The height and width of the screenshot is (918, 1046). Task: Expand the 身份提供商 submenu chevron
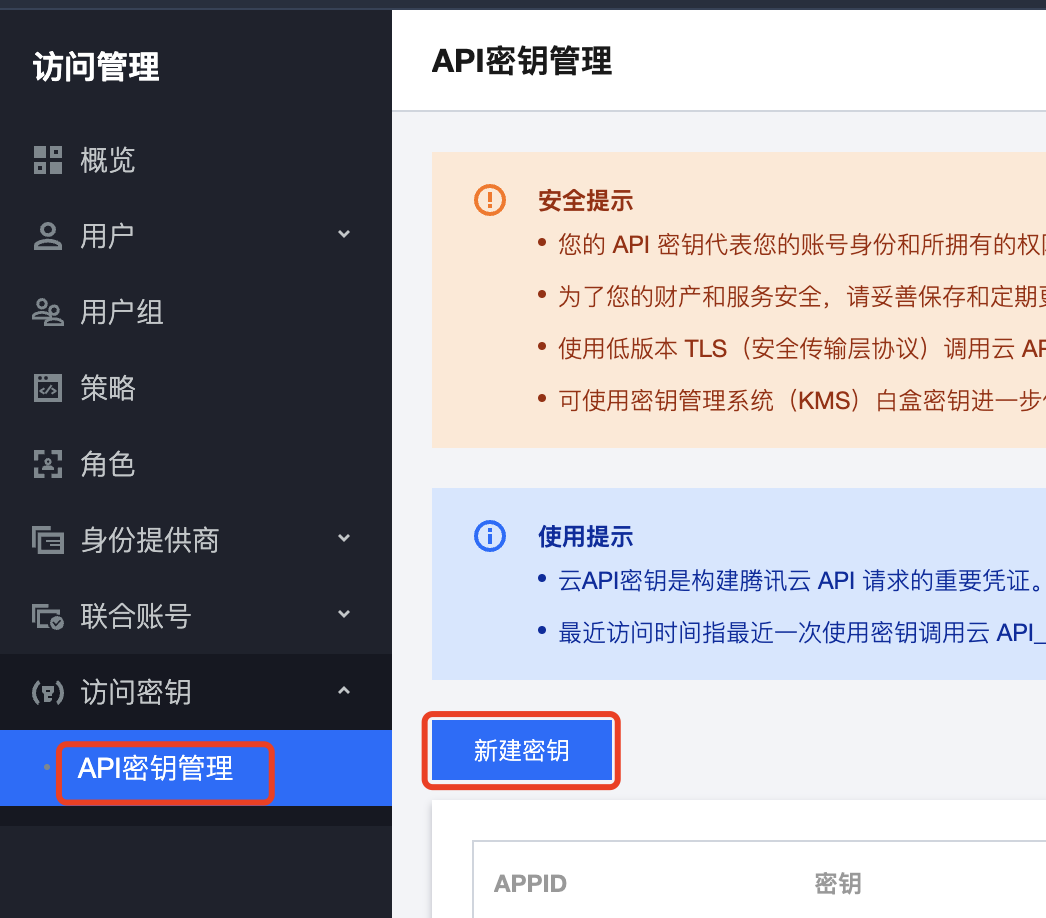[344, 539]
